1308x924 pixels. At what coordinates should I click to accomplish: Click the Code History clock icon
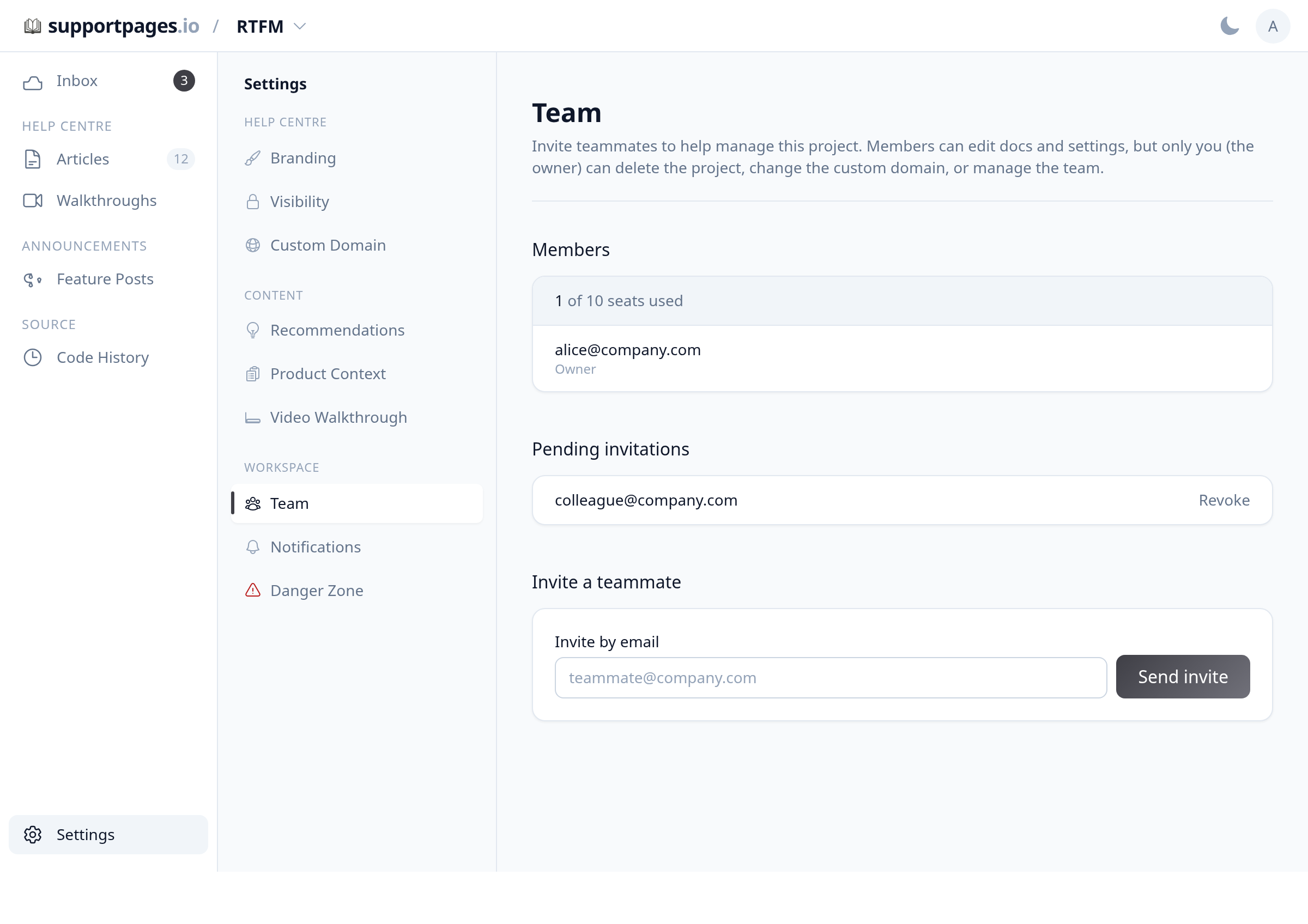33,357
